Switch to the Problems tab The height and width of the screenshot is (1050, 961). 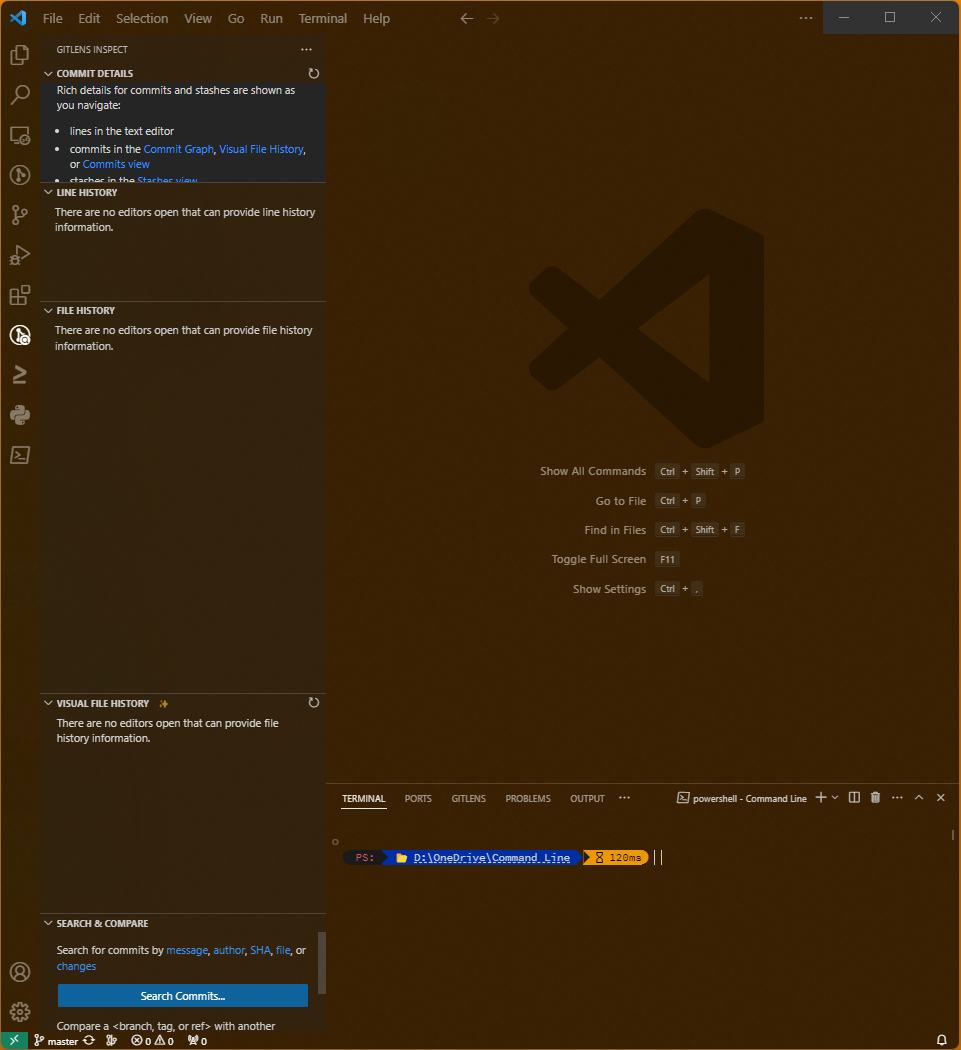tap(527, 798)
